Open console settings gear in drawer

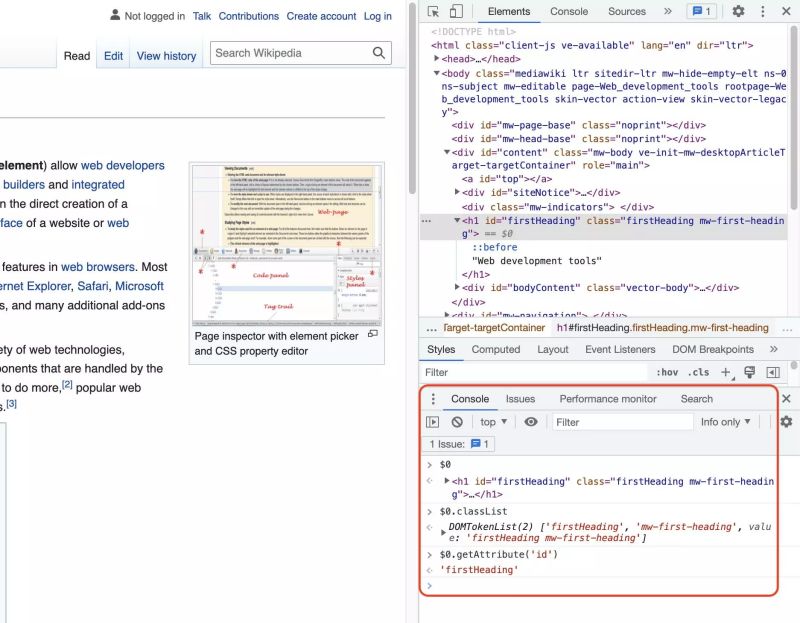click(x=786, y=422)
